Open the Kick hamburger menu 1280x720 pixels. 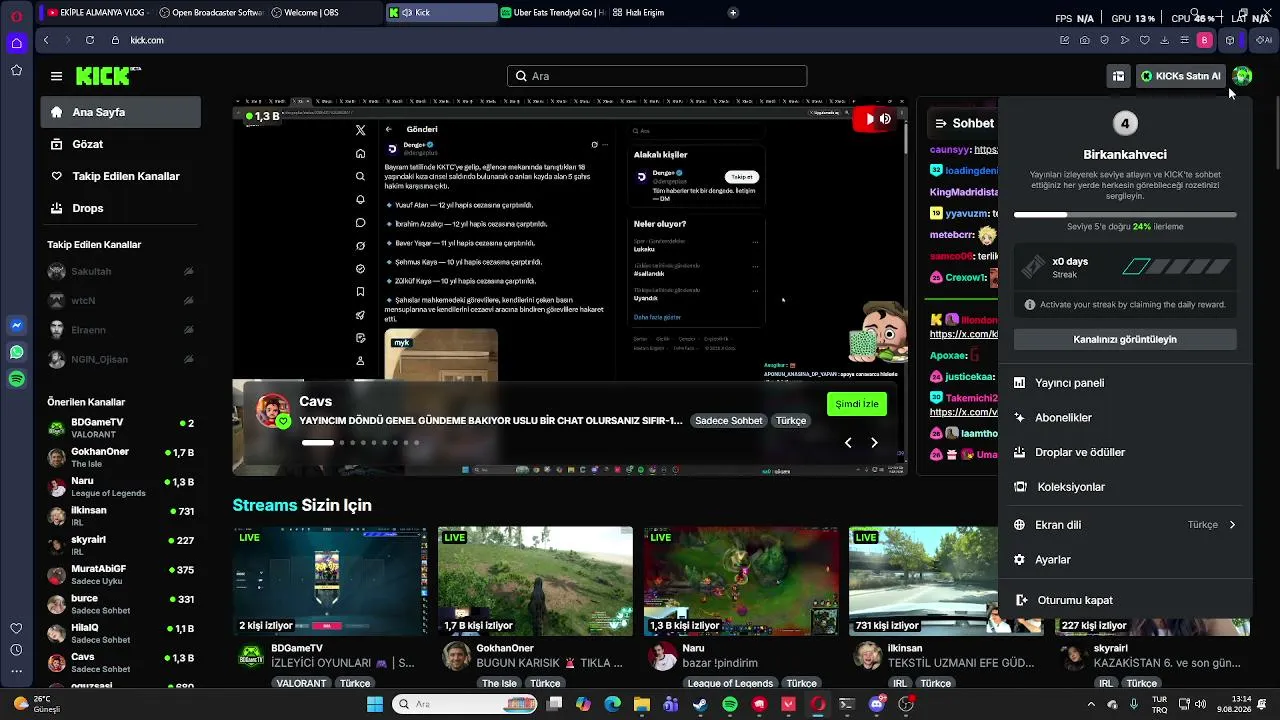pos(56,76)
